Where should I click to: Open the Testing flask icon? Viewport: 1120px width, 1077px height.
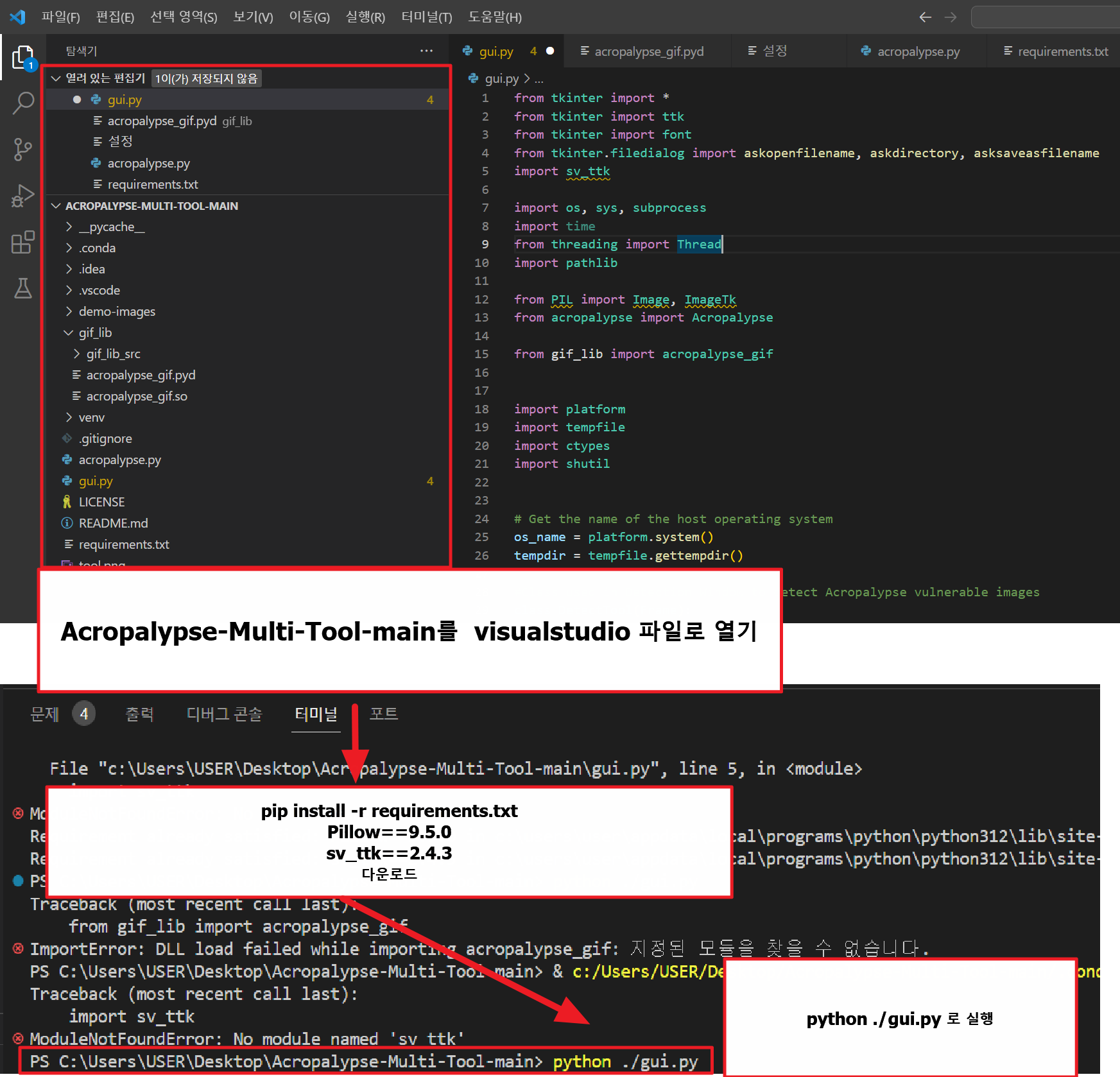click(23, 288)
